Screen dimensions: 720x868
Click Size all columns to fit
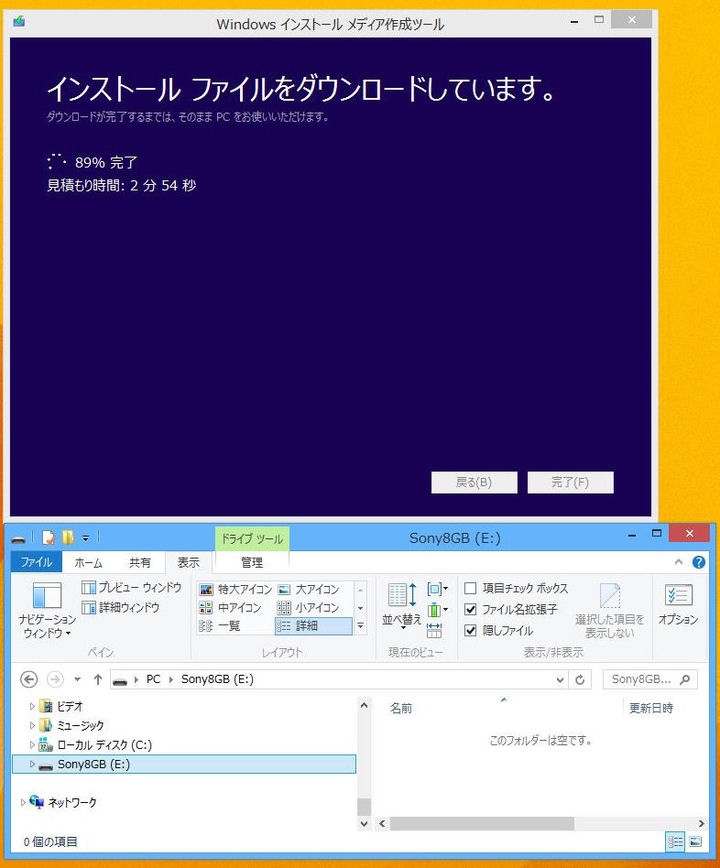click(x=434, y=630)
